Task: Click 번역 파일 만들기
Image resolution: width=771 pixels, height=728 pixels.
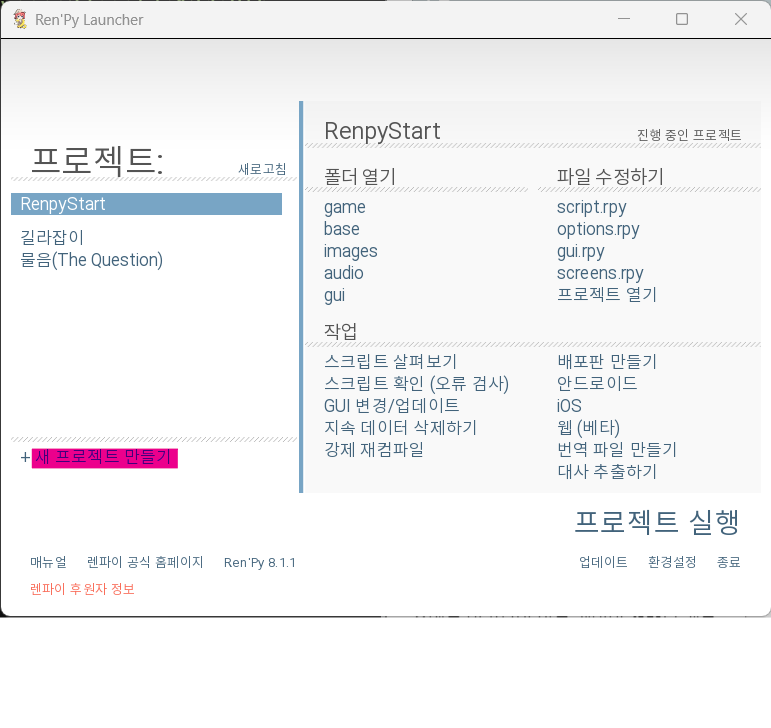Action: 617,449
